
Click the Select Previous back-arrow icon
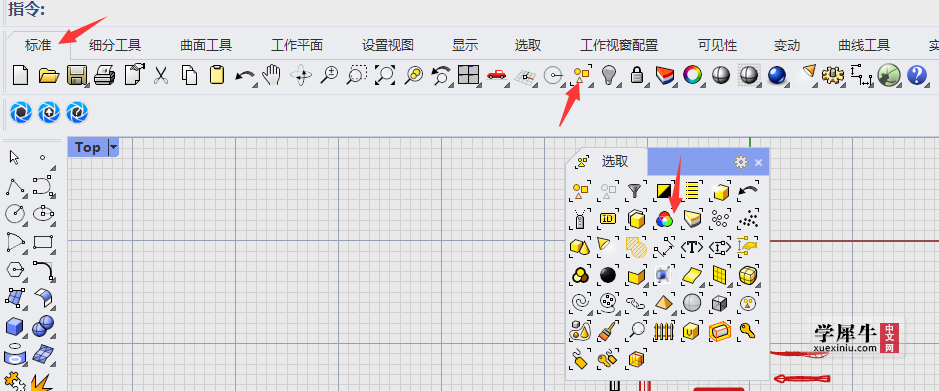click(749, 191)
